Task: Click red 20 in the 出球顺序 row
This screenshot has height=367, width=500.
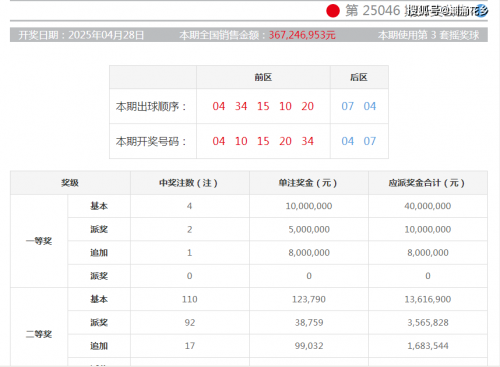Action: tap(307, 106)
